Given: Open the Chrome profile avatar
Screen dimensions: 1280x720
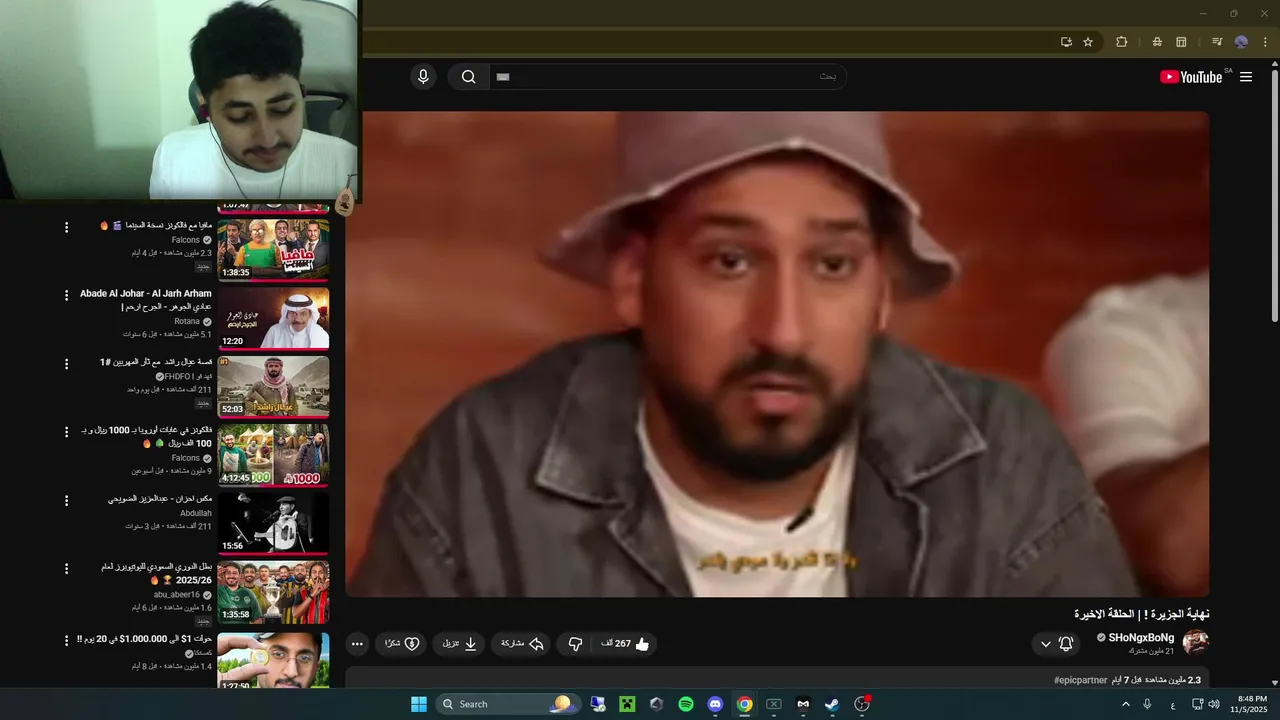Looking at the screenshot, I should pyautogui.click(x=1241, y=42).
